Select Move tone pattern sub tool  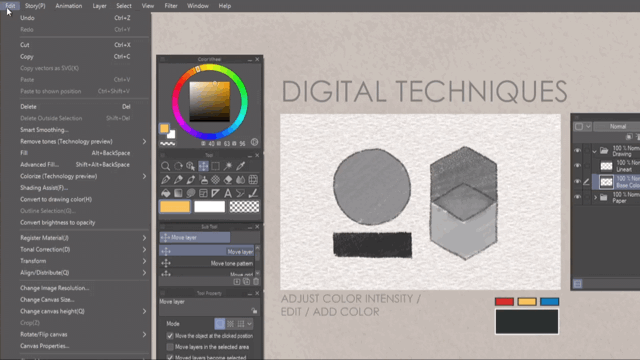207,263
